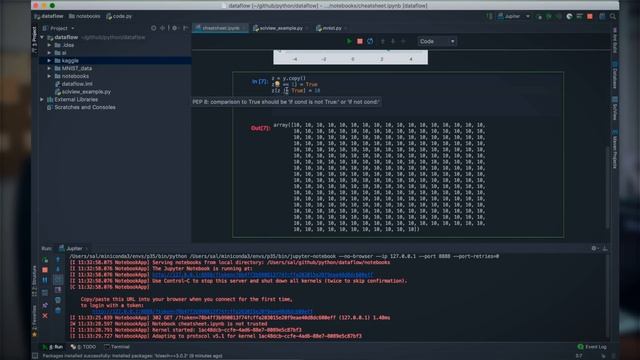
Task: Open the Jupyter run configuration dropdown
Action: click(x=513, y=16)
